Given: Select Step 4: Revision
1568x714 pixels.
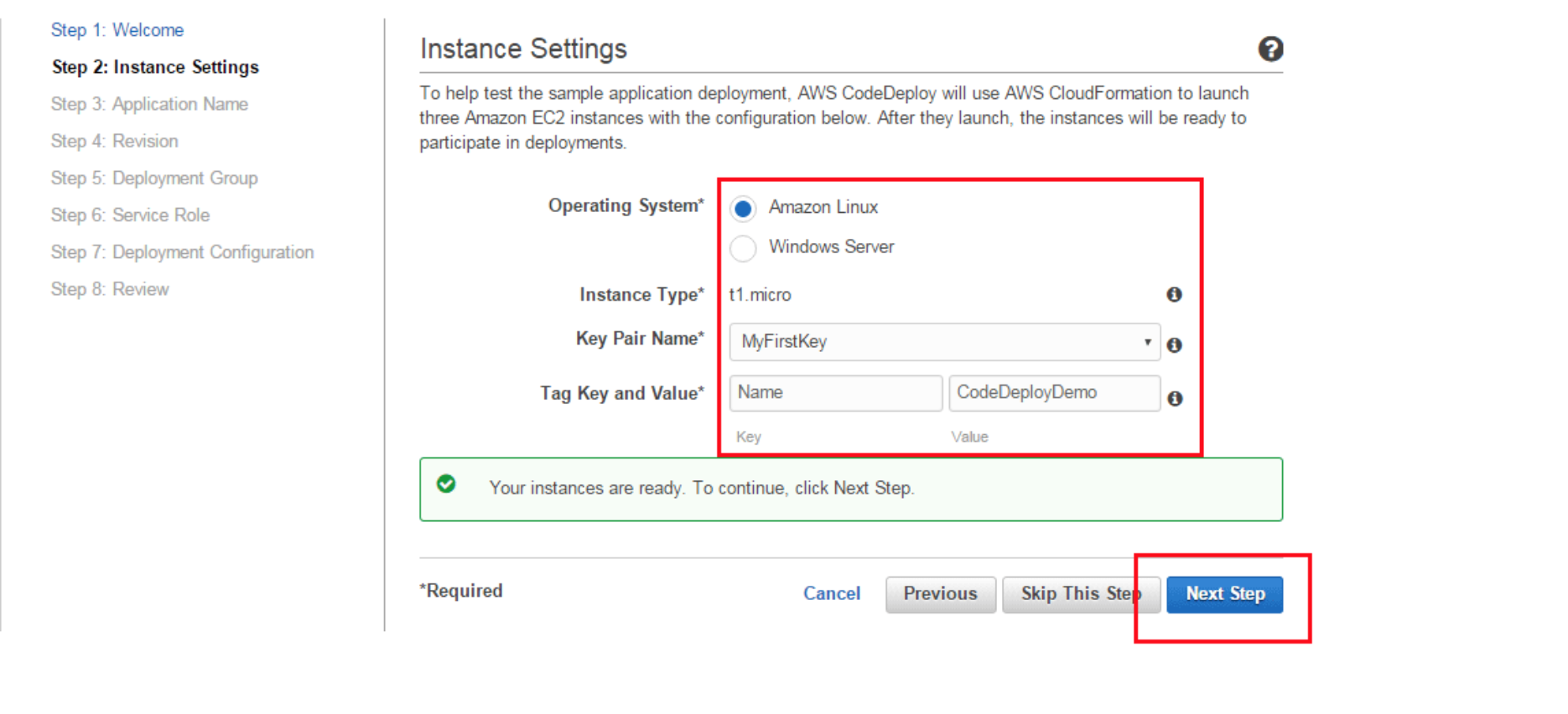Looking at the screenshot, I should tap(115, 141).
